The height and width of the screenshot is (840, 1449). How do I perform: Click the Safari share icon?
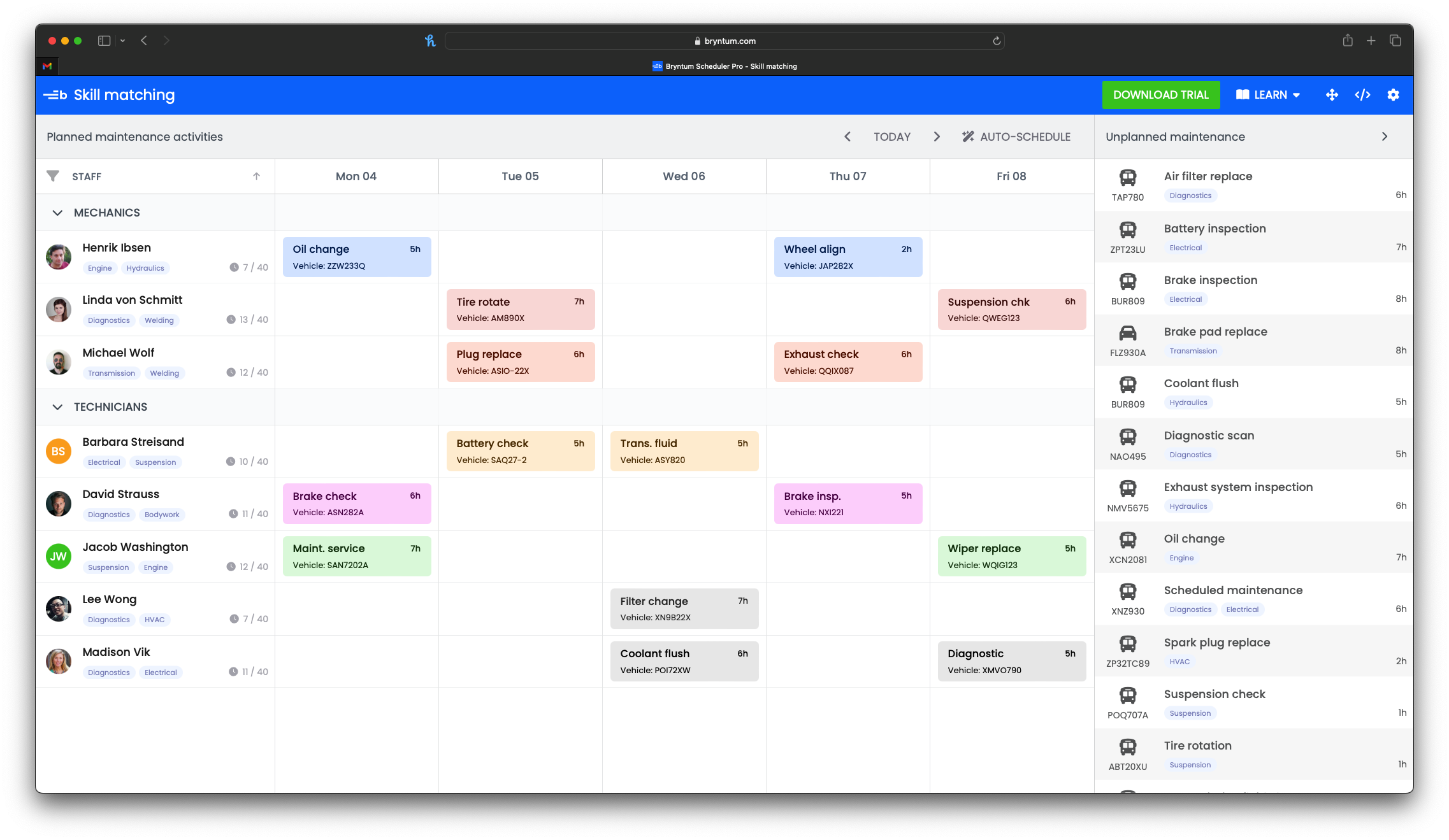pos(1347,41)
